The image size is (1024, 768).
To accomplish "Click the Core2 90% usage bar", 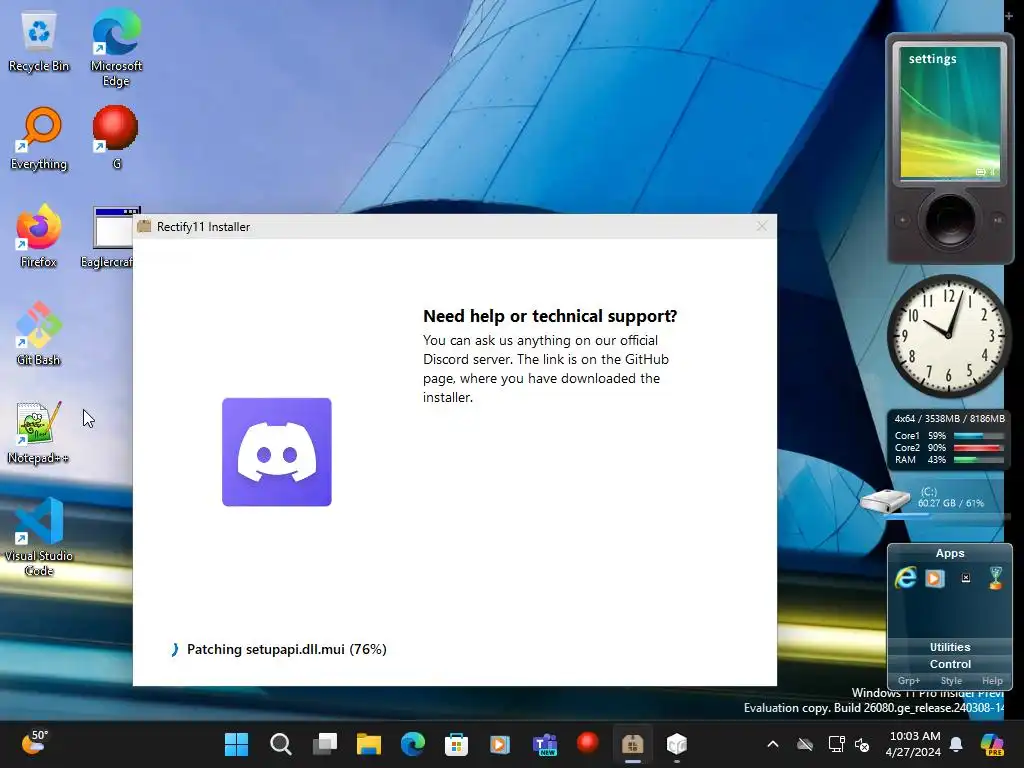I will click(x=978, y=448).
